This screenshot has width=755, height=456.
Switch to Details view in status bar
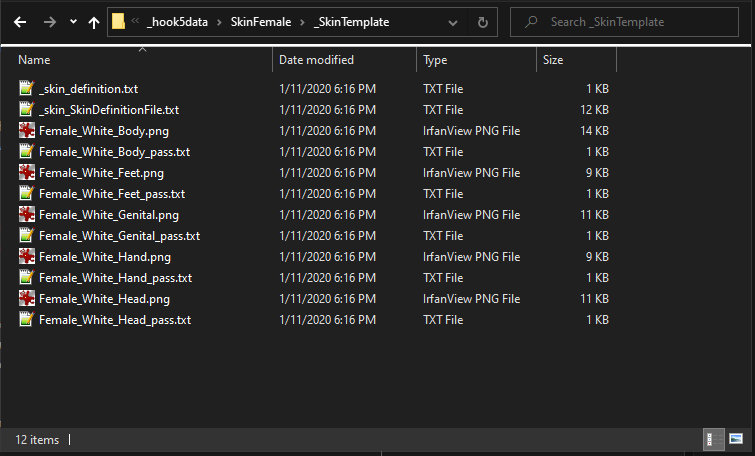713,439
